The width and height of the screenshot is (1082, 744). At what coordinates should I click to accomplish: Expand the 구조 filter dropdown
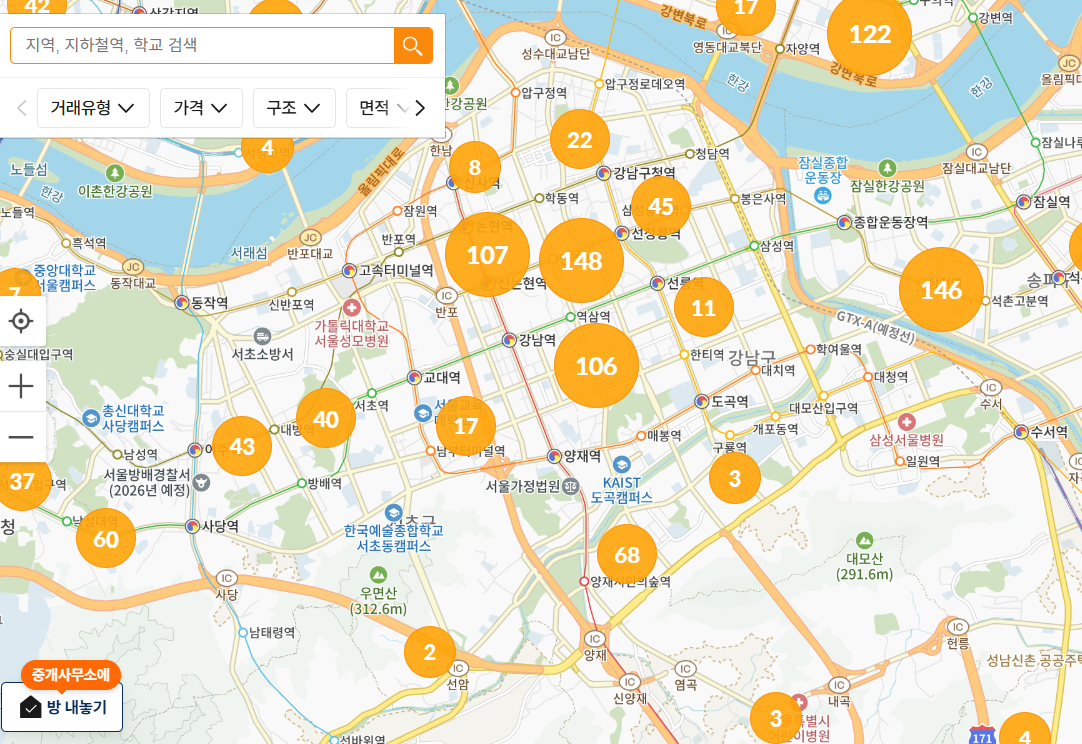coord(294,108)
